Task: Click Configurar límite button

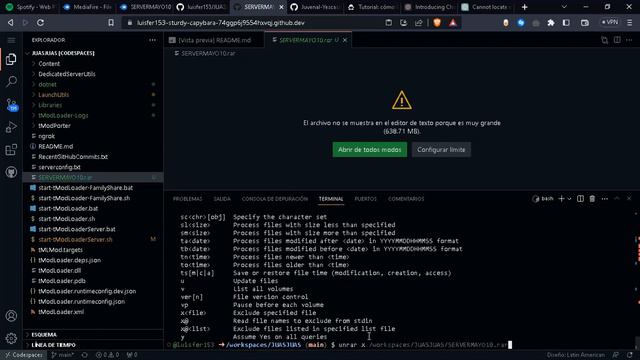Action: click(441, 149)
